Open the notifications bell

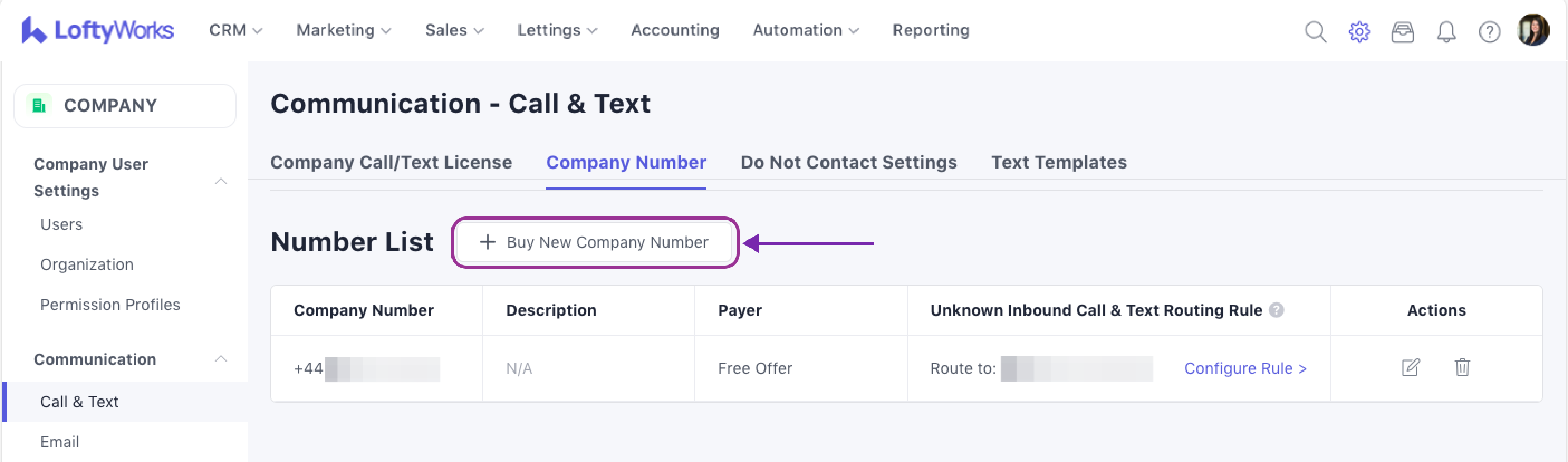(x=1446, y=31)
